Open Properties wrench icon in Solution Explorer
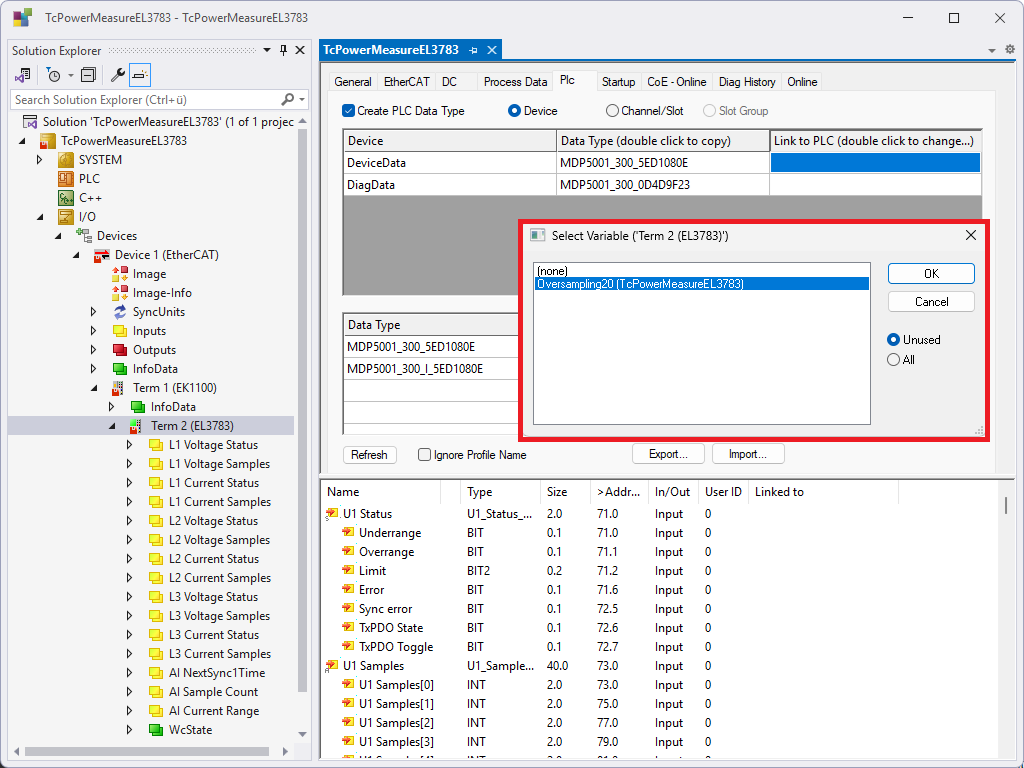This screenshot has width=1024, height=768. 118,75
